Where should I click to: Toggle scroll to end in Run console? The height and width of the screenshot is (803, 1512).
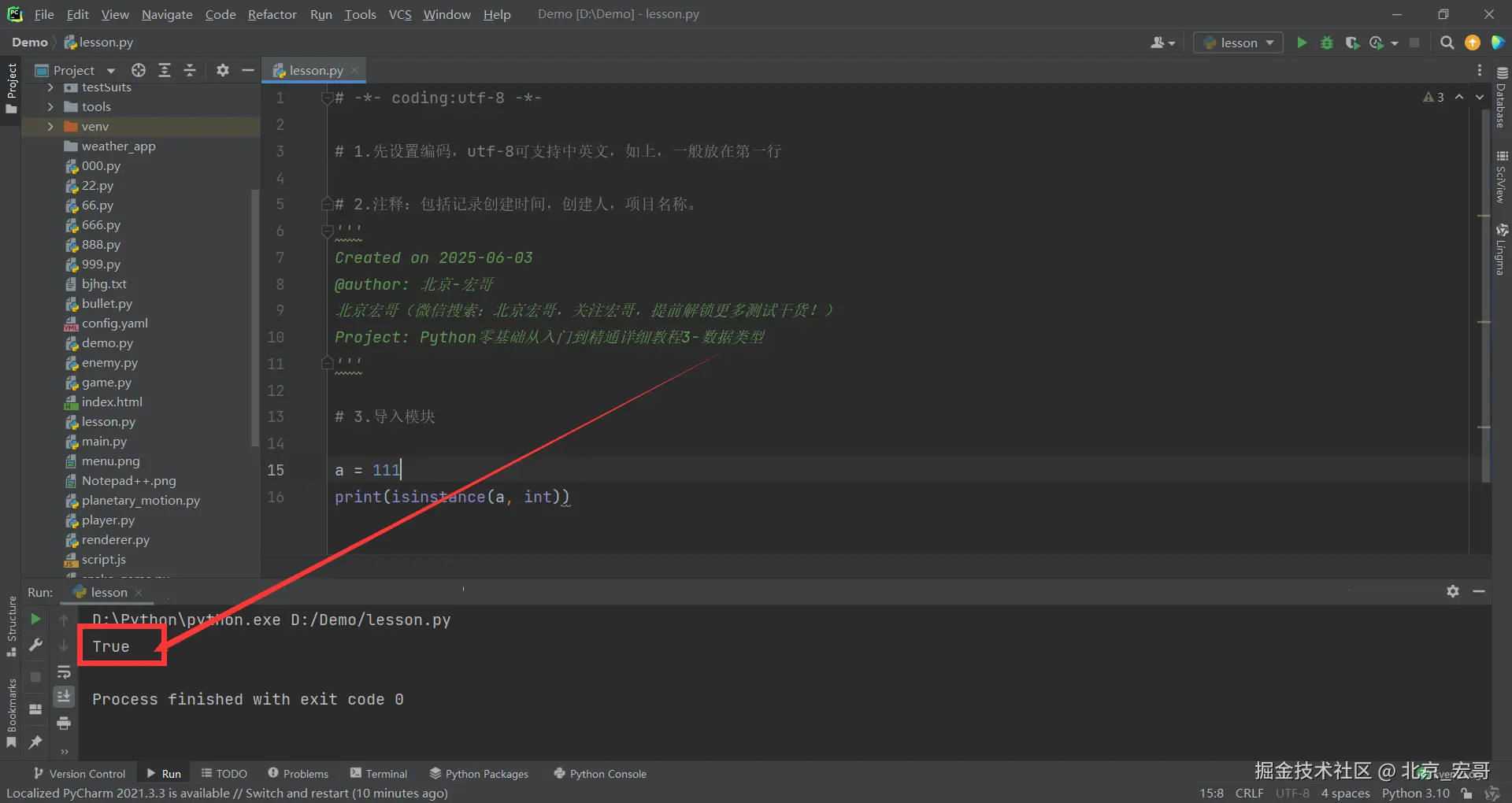(x=64, y=696)
